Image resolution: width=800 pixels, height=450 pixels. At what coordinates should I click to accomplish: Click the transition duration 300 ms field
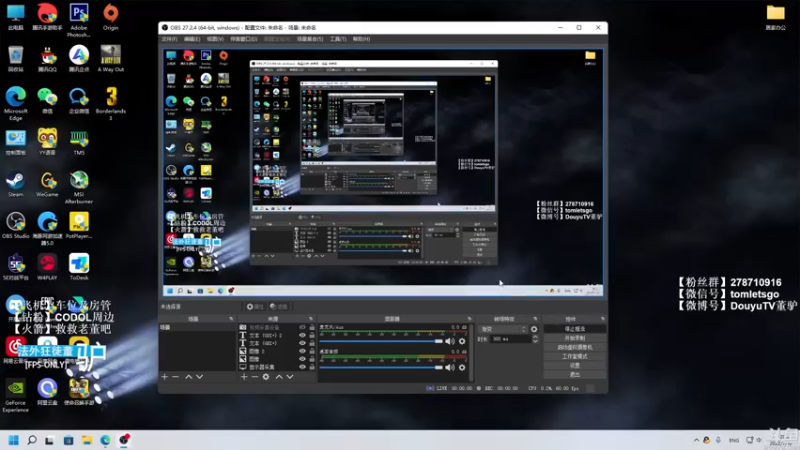(x=510, y=339)
